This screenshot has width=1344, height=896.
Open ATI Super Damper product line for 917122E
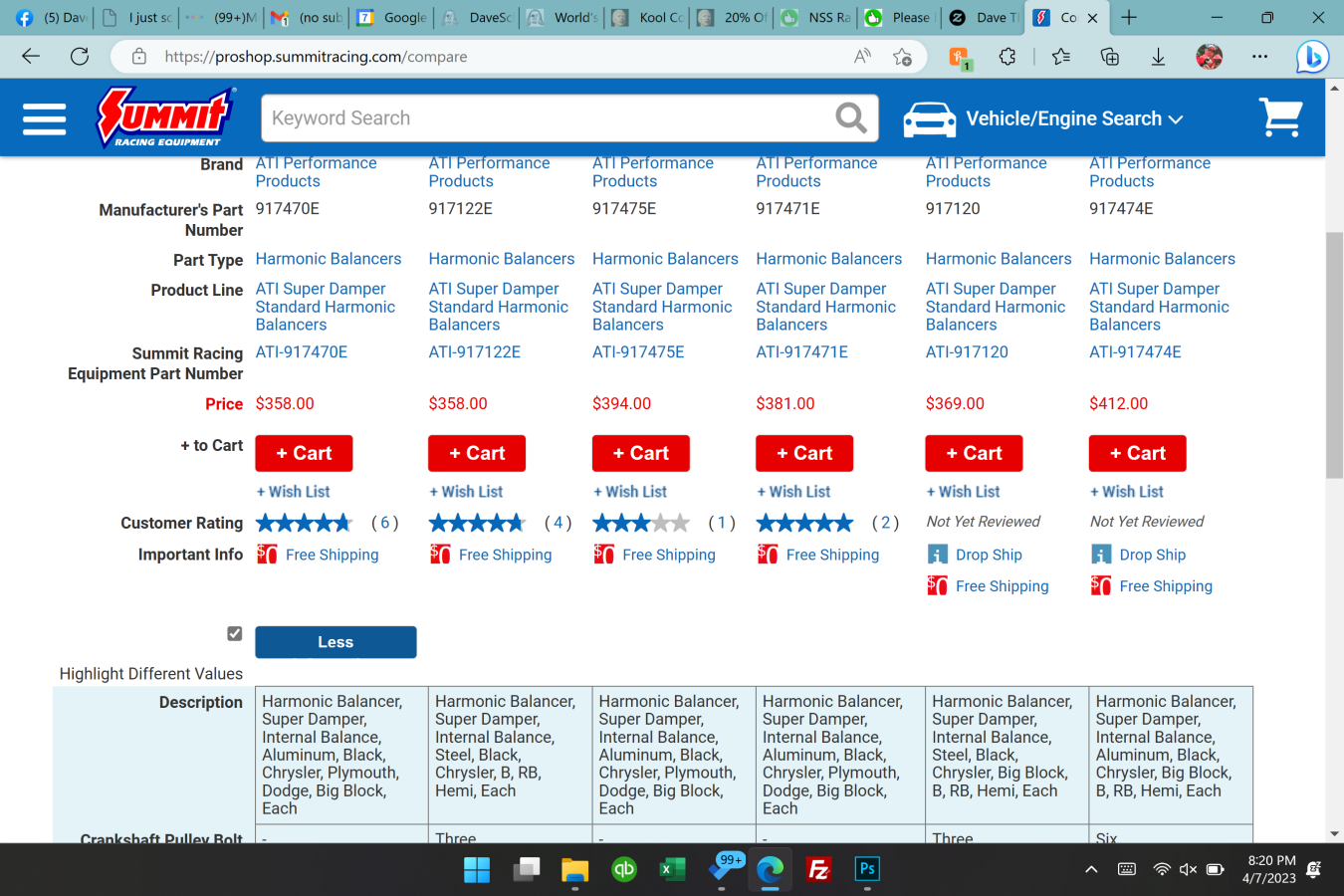click(x=498, y=307)
